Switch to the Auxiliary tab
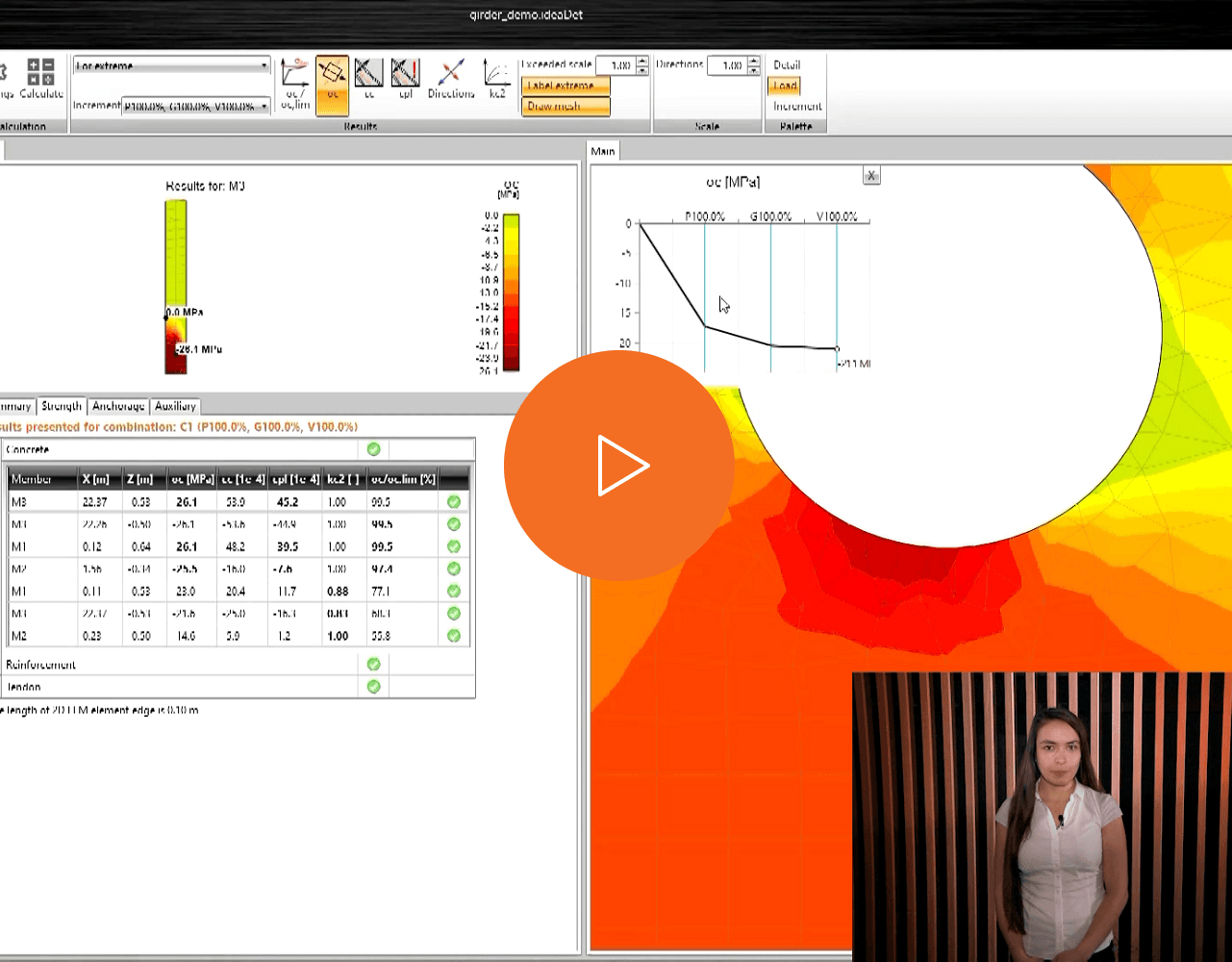Image resolution: width=1232 pixels, height=962 pixels. [175, 406]
